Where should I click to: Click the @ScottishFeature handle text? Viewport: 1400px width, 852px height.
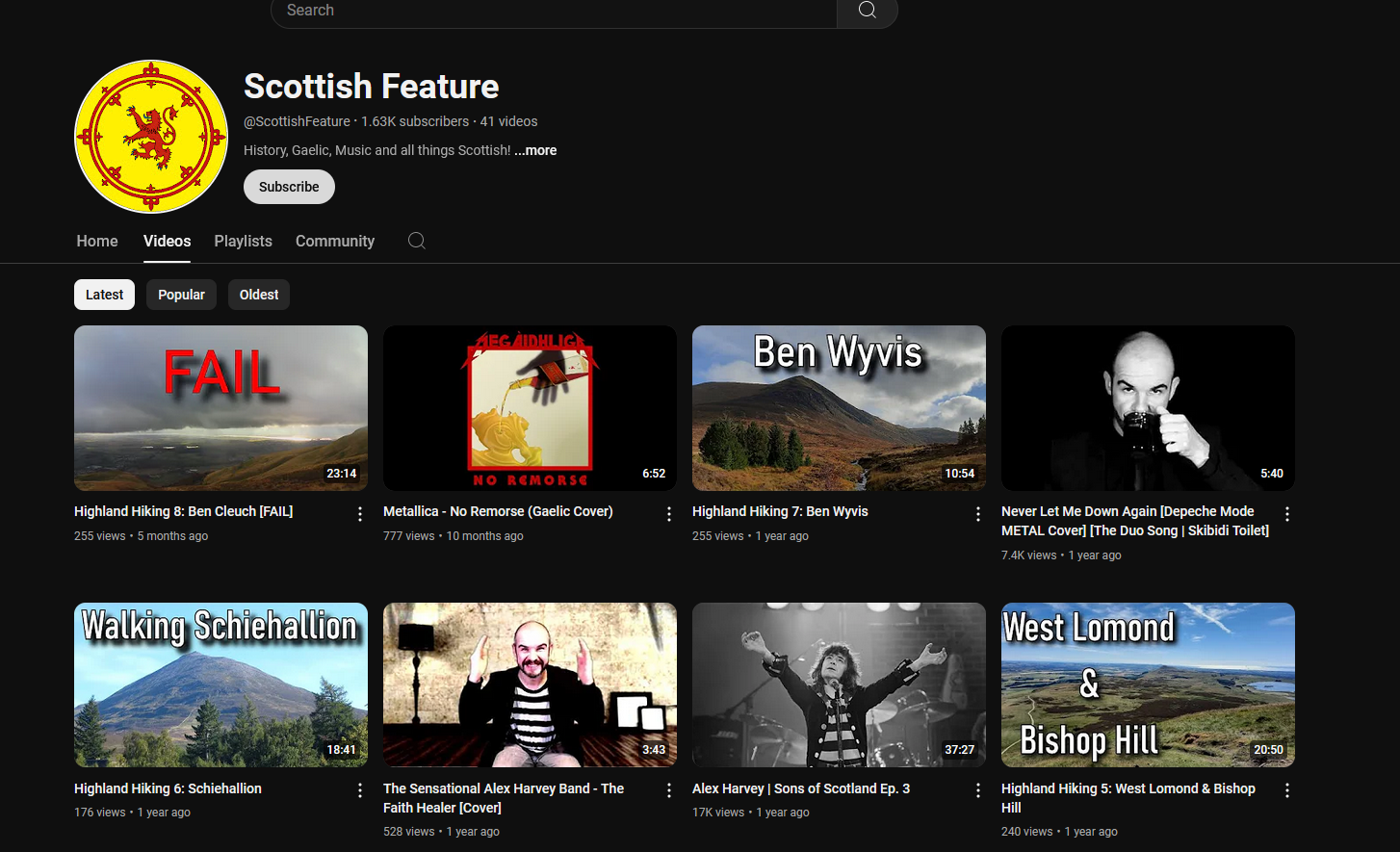pos(297,121)
